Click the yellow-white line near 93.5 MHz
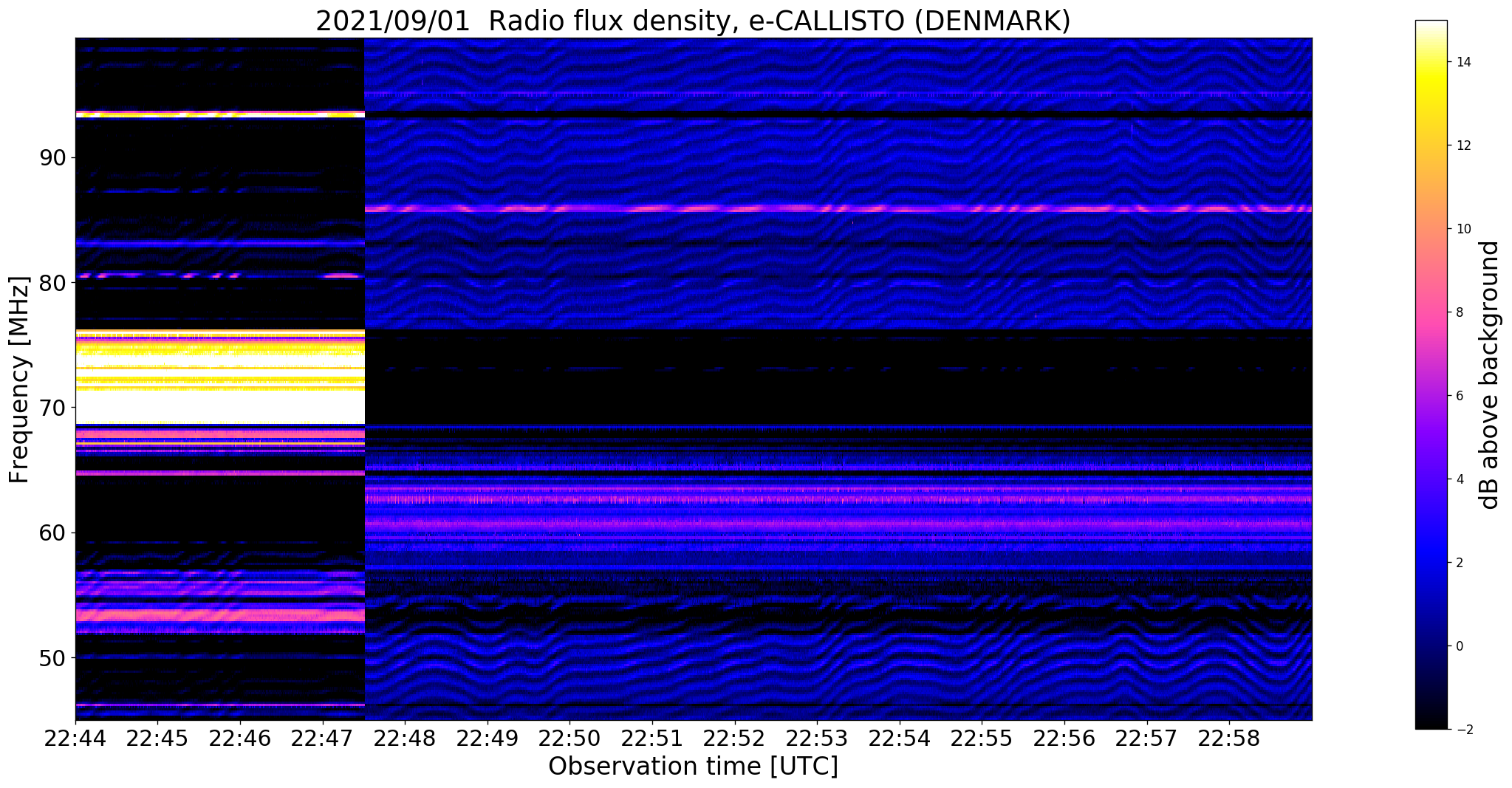 (220, 114)
